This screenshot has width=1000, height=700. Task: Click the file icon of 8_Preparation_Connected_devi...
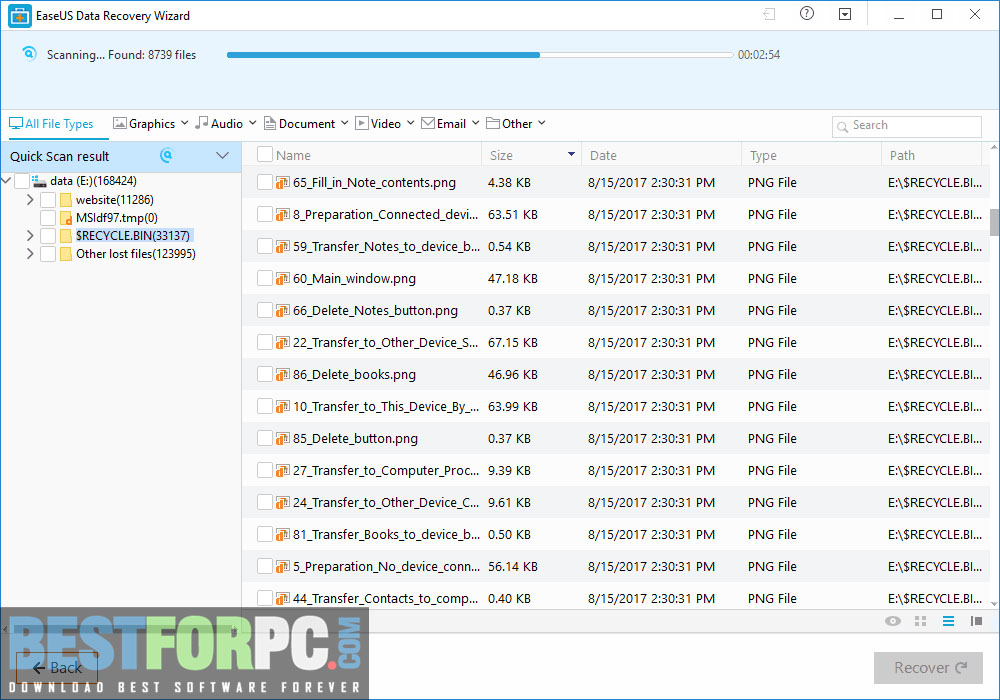283,215
